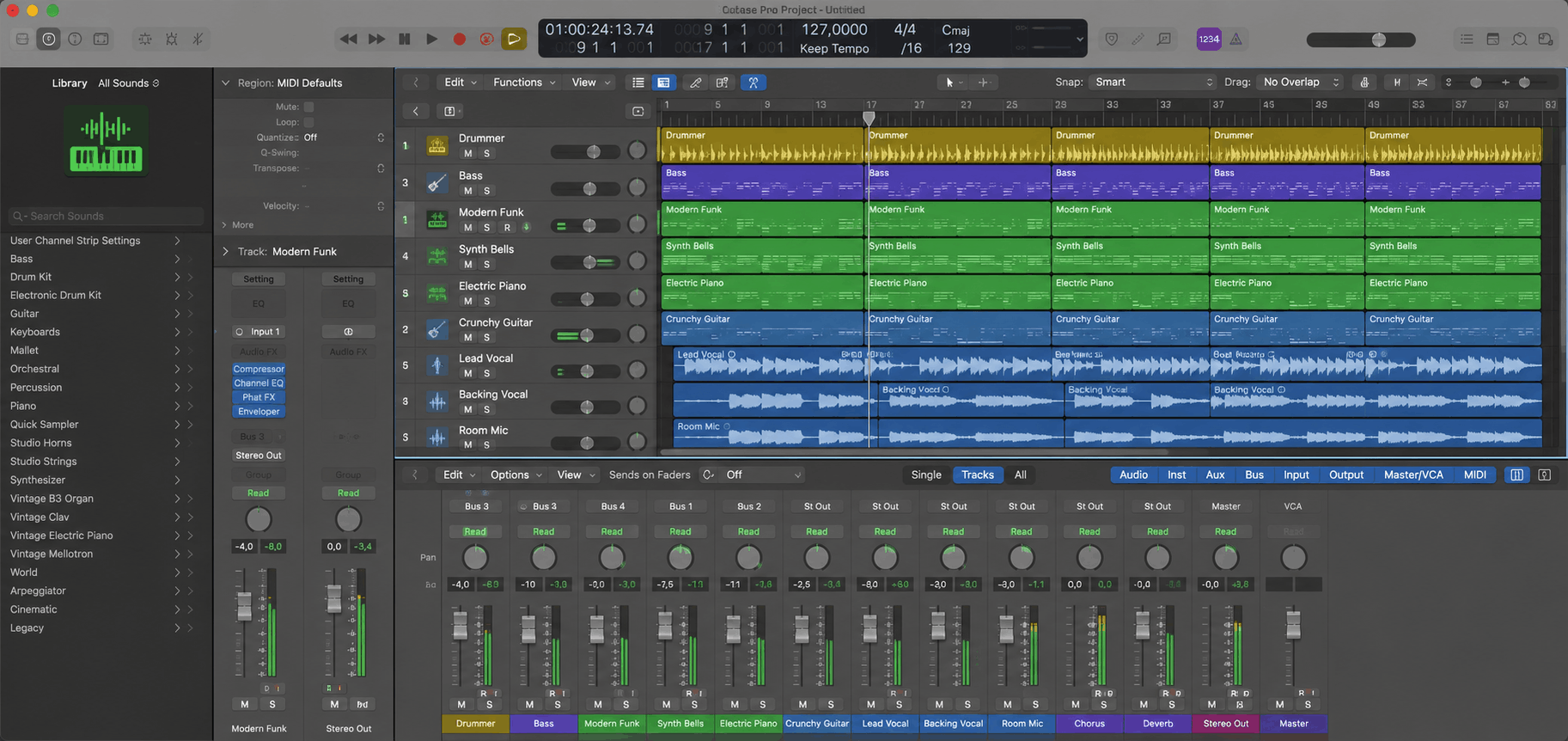Click the Lead Vocal microphone track icon
Viewport: 1568px width, 741px height.
tap(436, 365)
